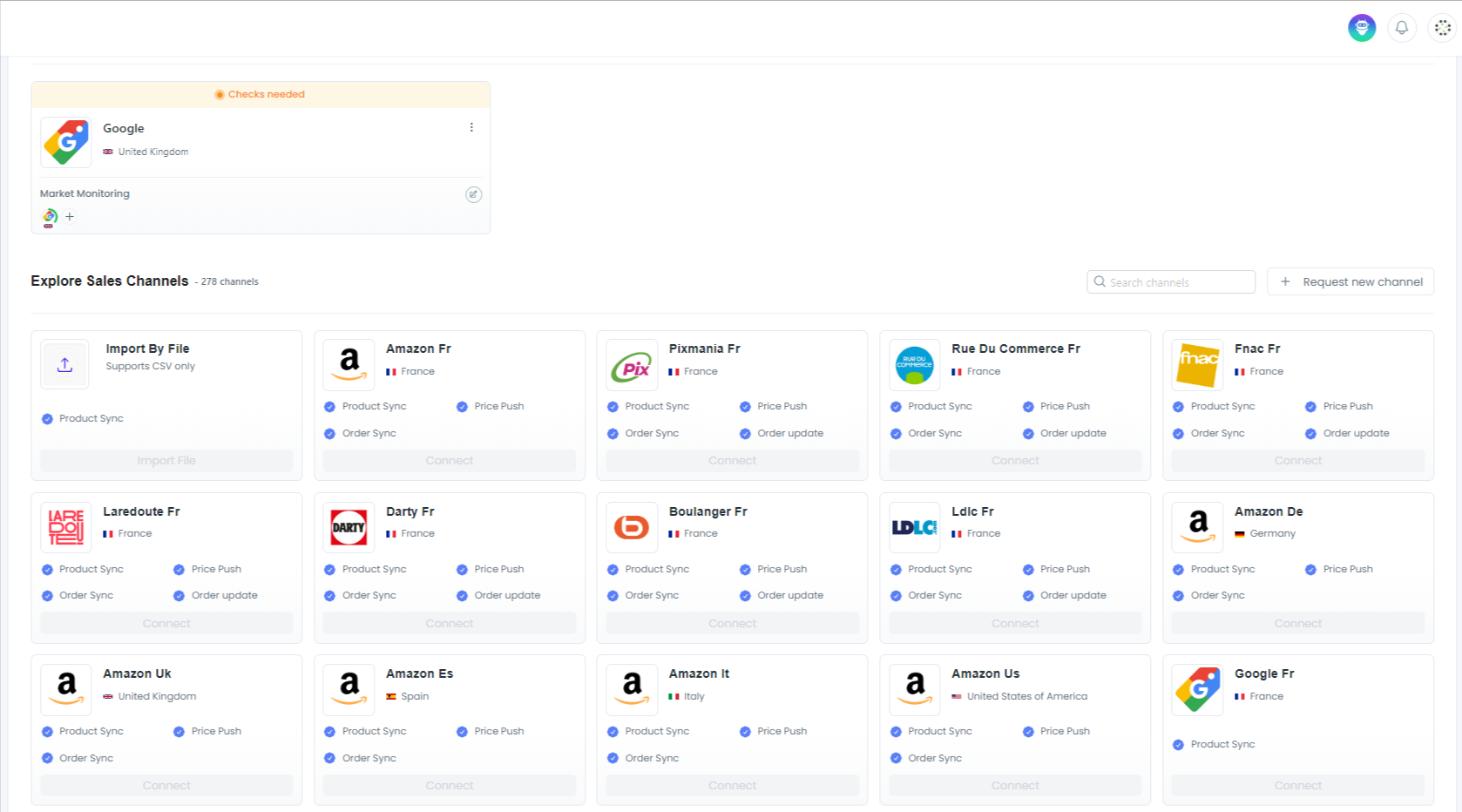The image size is (1462, 812).
Task: Click Amazon De Price Push check icon
Action: (x=1310, y=570)
